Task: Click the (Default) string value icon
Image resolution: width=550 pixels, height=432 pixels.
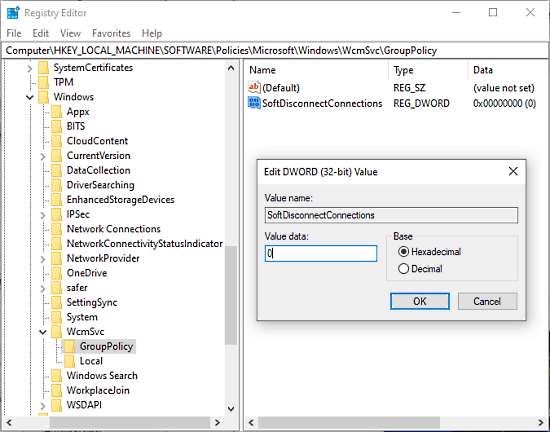Action: coord(254,87)
